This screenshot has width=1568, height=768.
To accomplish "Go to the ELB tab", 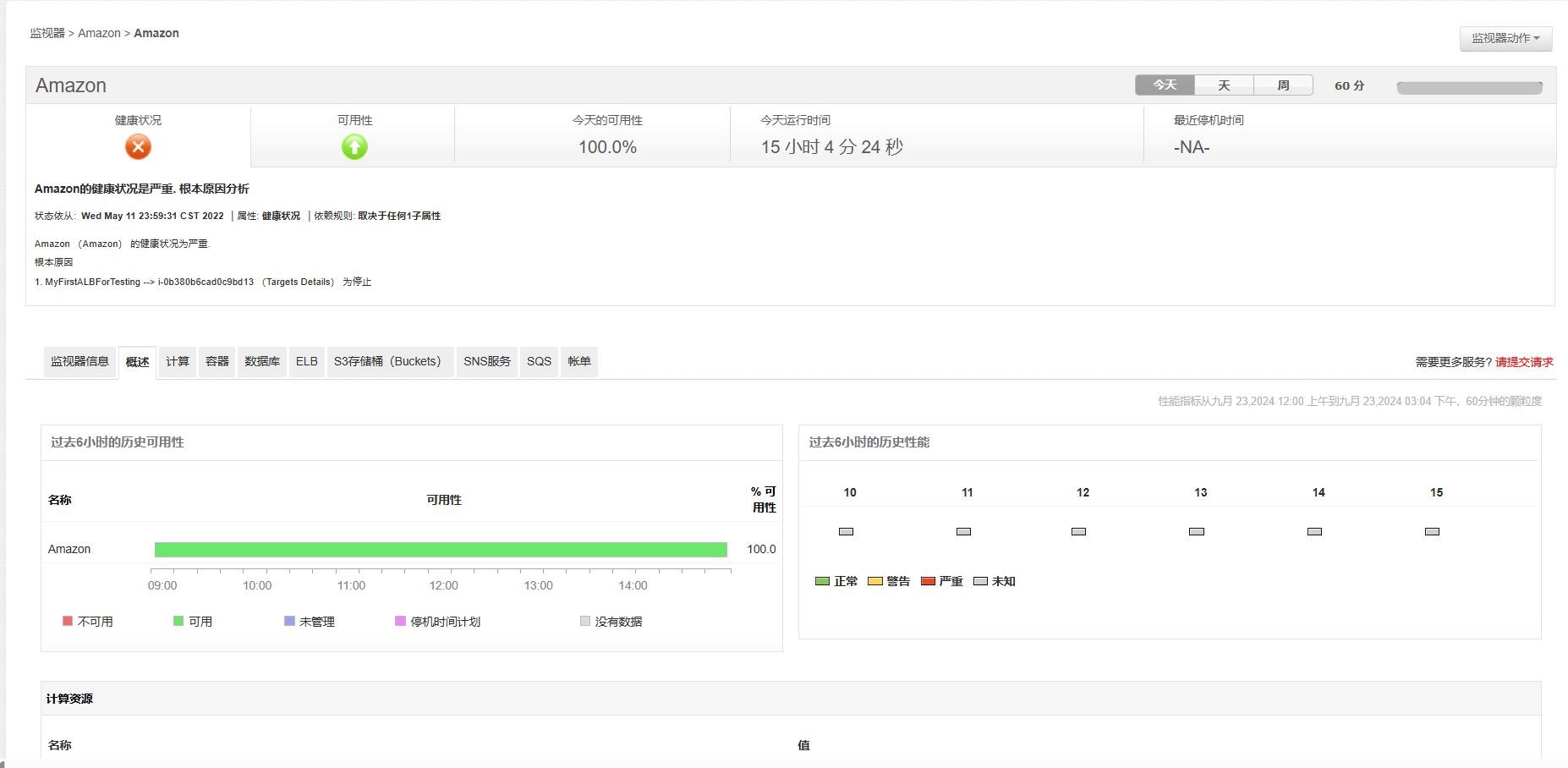I will [307, 361].
